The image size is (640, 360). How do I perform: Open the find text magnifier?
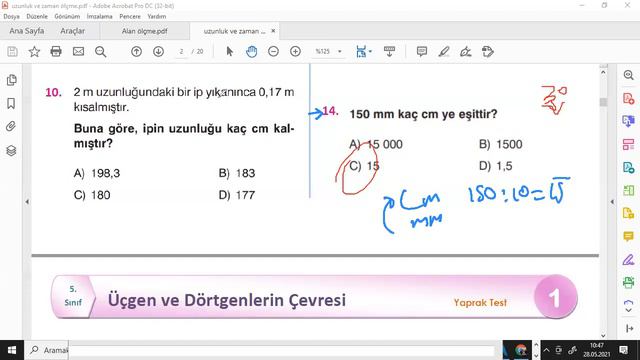(x=100, y=51)
